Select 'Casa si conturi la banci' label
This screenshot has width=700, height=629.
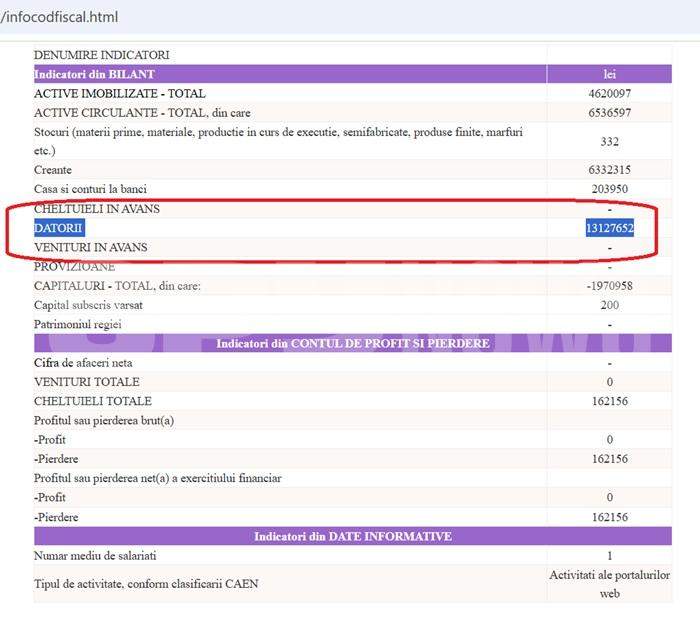90,189
